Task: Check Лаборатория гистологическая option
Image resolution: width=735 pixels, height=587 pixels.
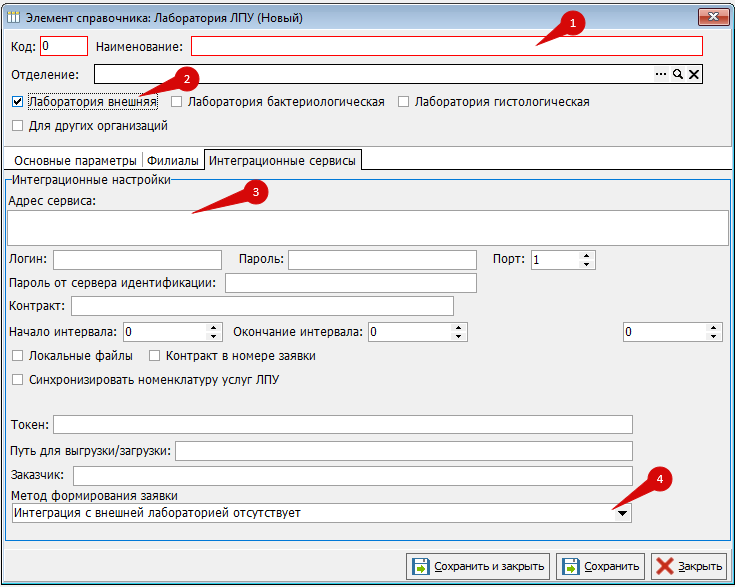Action: (x=404, y=102)
